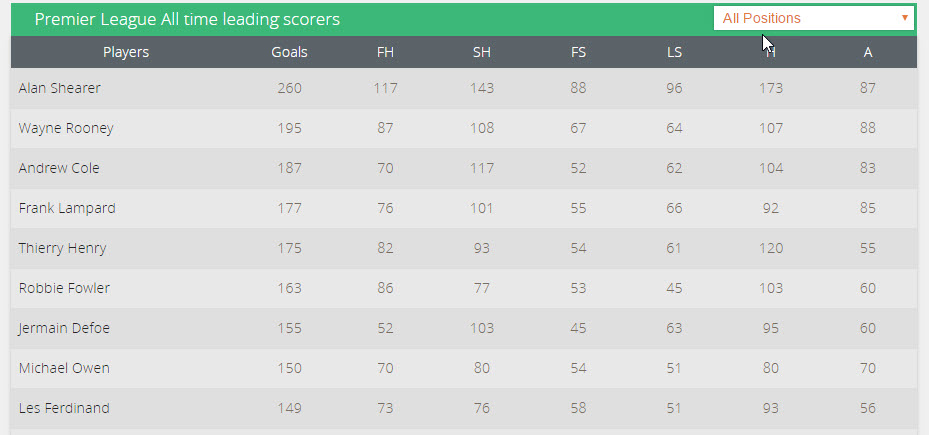Select Jermain Defoe in the list
Viewport: 929px width, 435px height.
tap(64, 328)
